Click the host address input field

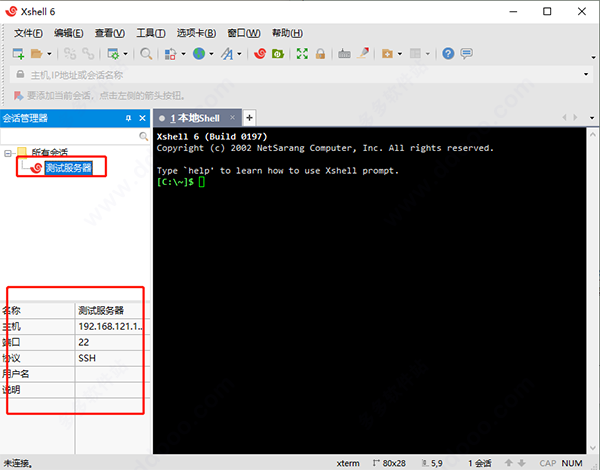click(300, 74)
